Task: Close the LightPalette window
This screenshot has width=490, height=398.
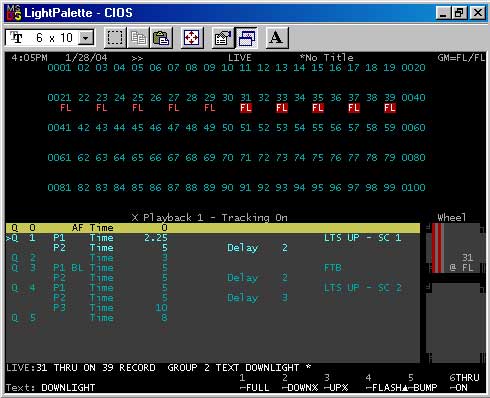Action: 477,13
